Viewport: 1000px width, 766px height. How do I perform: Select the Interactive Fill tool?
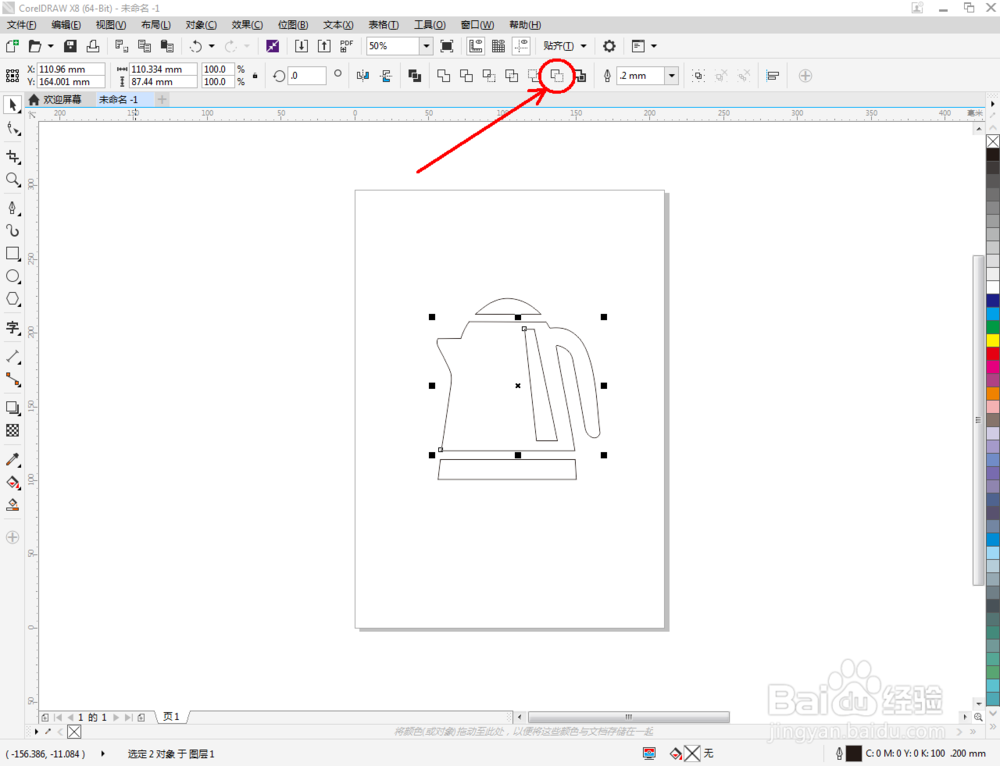point(13,482)
